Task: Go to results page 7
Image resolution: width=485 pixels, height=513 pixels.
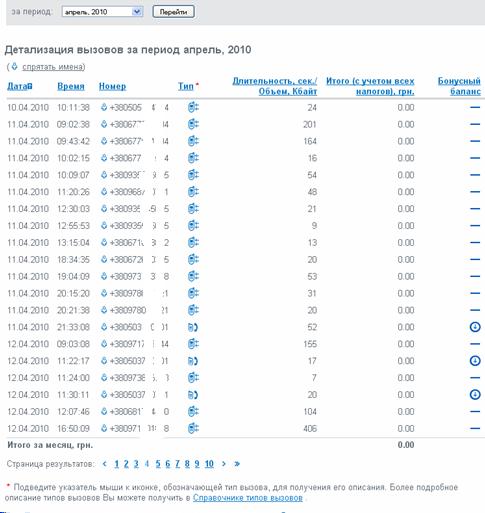Action: coord(177,464)
